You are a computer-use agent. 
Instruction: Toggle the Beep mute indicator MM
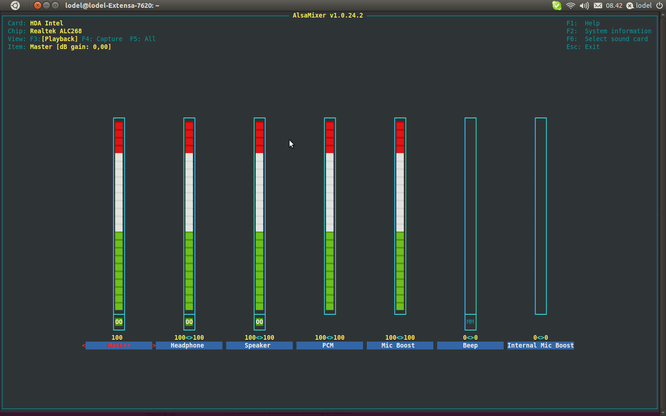pyautogui.click(x=470, y=322)
